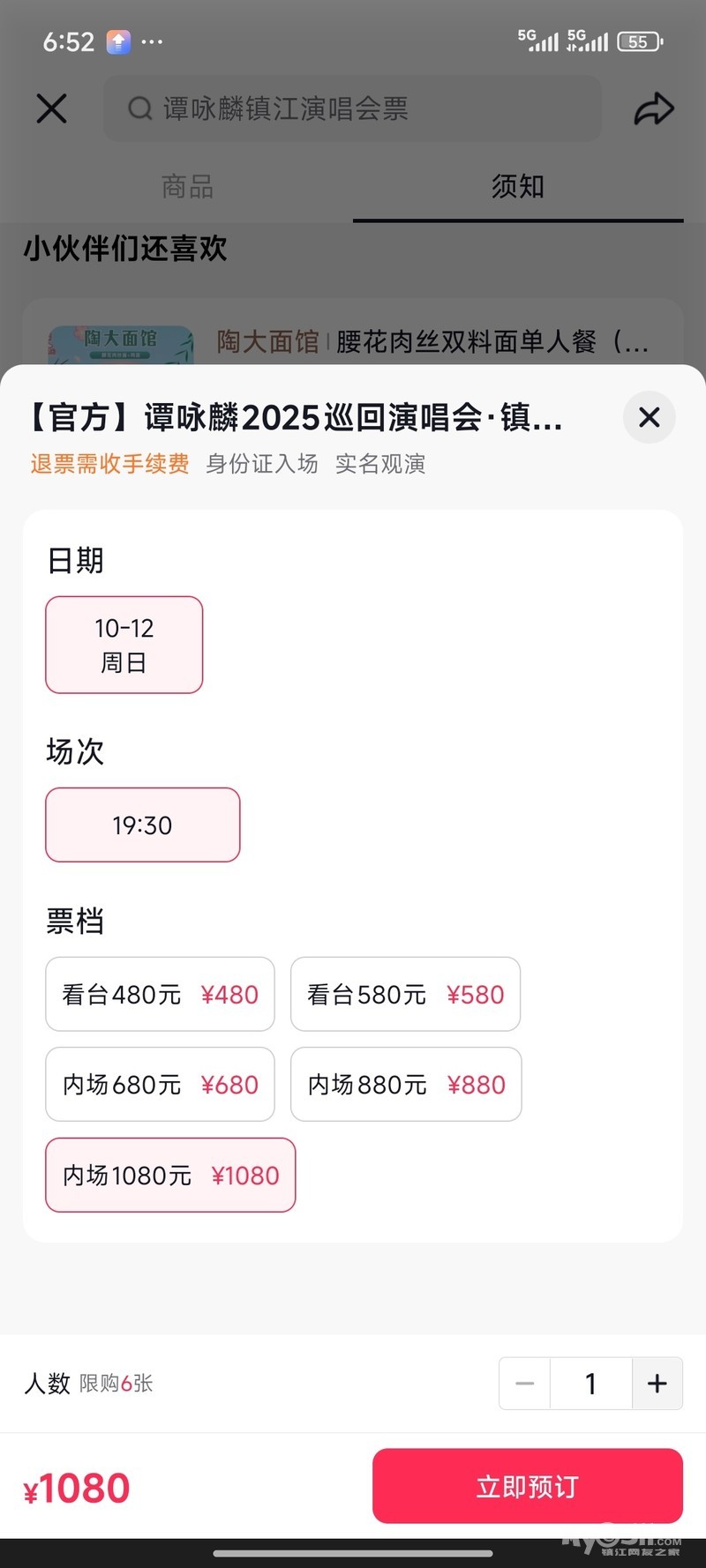Select the 10-12 Sunday date option
The image size is (706, 1568).
coord(124,645)
